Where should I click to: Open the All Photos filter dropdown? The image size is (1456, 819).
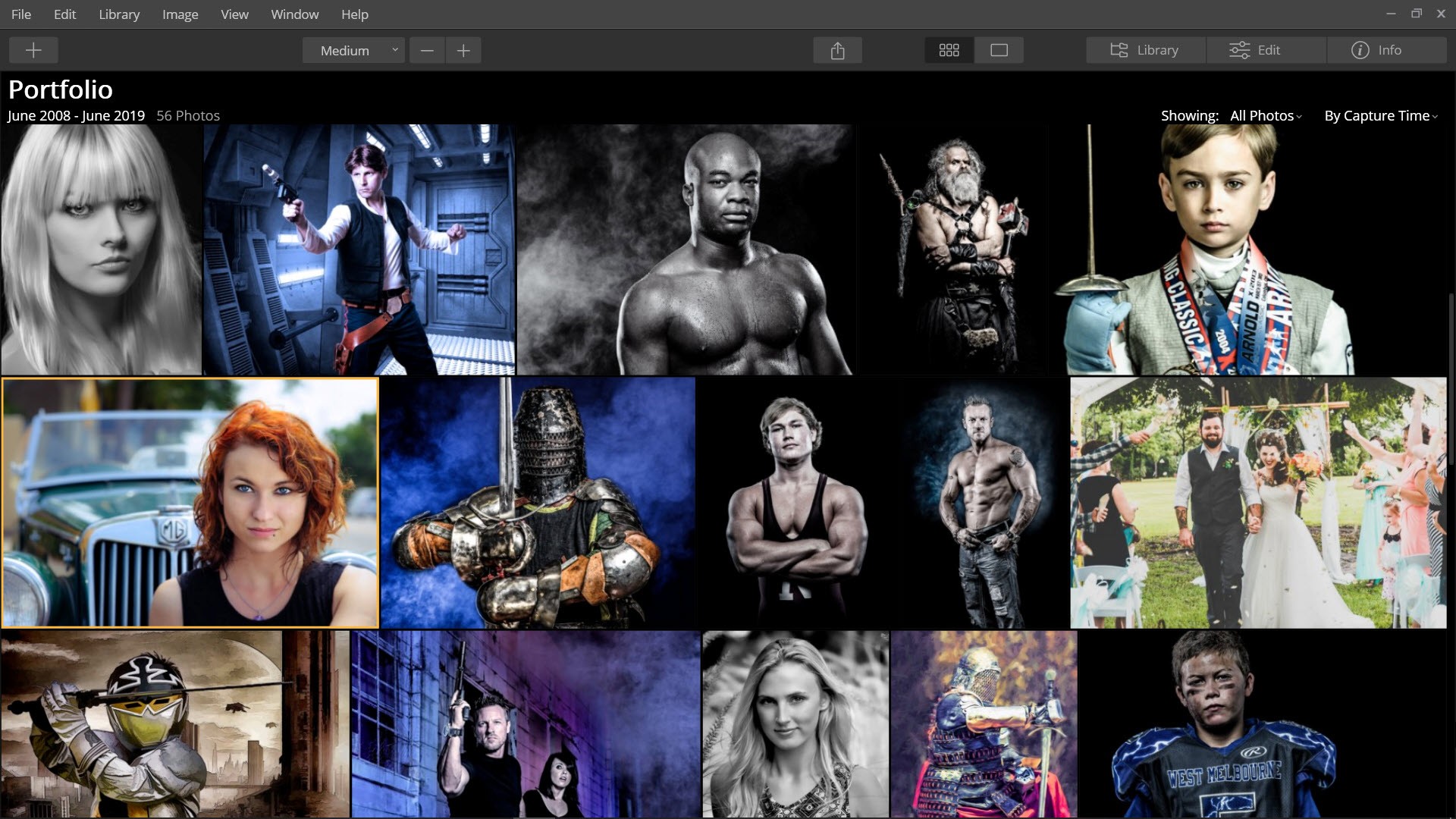pyautogui.click(x=1265, y=115)
